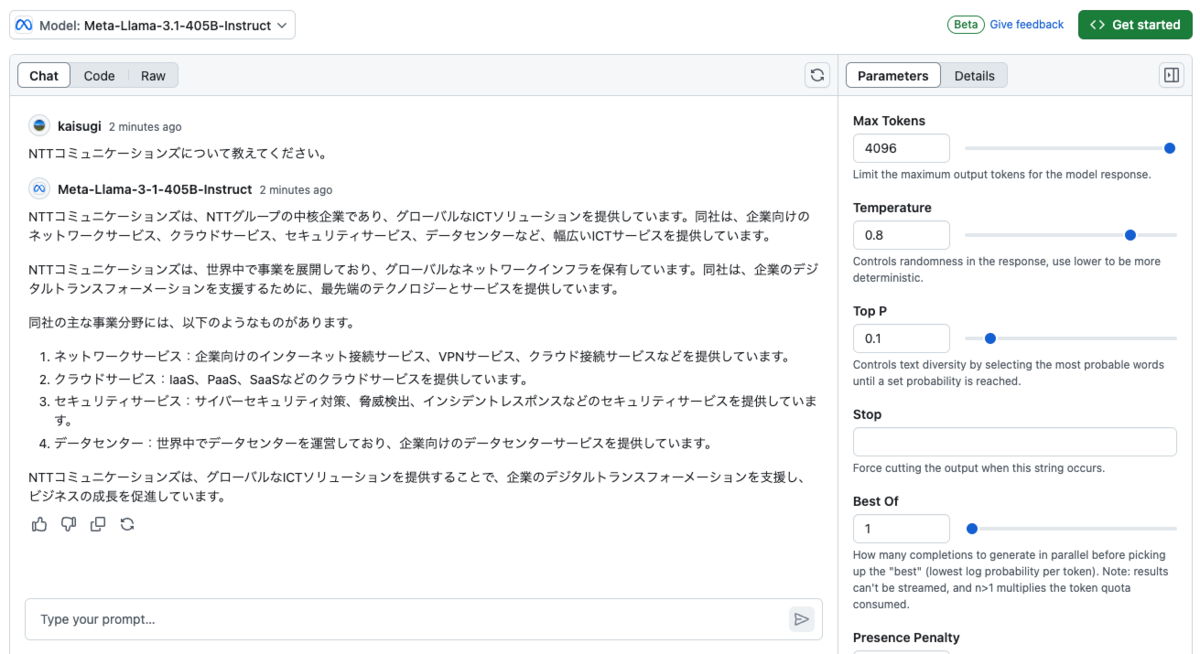Select the Parameters tab
Viewport: 1200px width, 654px height.
click(x=893, y=75)
